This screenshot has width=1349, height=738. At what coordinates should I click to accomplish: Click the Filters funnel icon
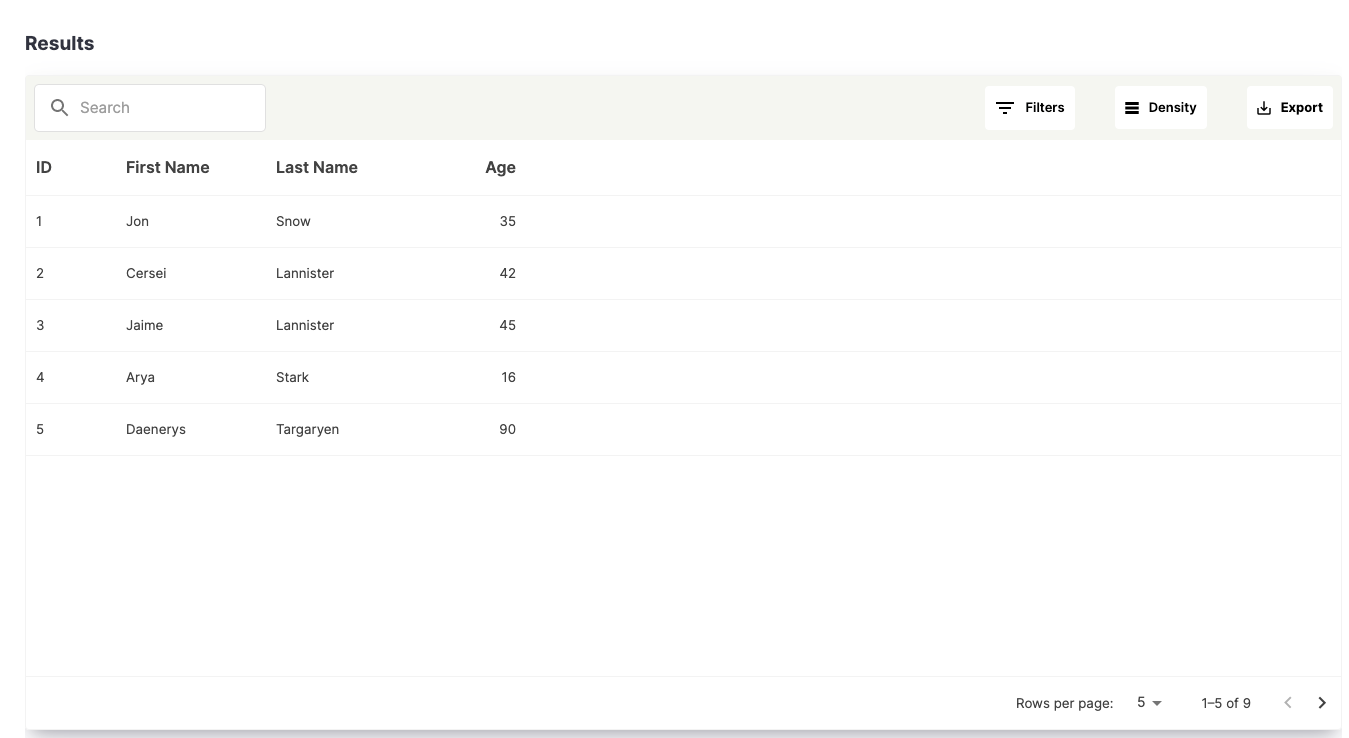[x=1004, y=107]
